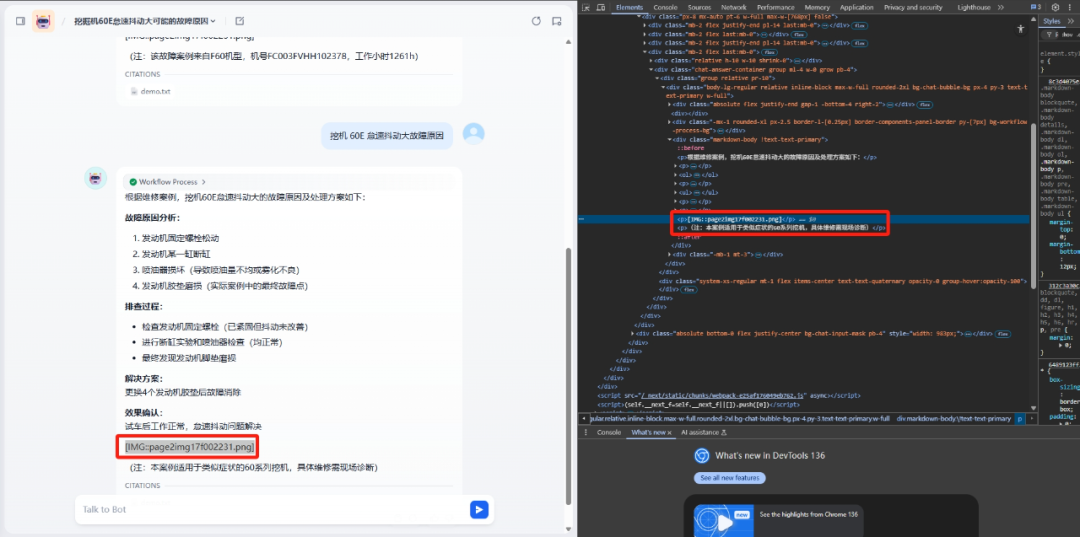Screen dimensions: 1080x537
Task: Click the green Workflow Process success icon
Action: point(133,182)
